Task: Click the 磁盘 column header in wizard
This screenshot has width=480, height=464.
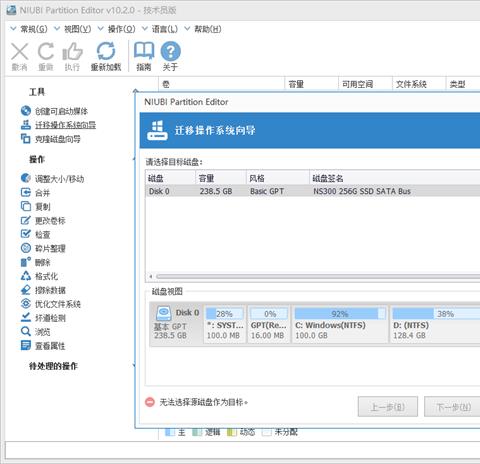Action: tap(171, 178)
